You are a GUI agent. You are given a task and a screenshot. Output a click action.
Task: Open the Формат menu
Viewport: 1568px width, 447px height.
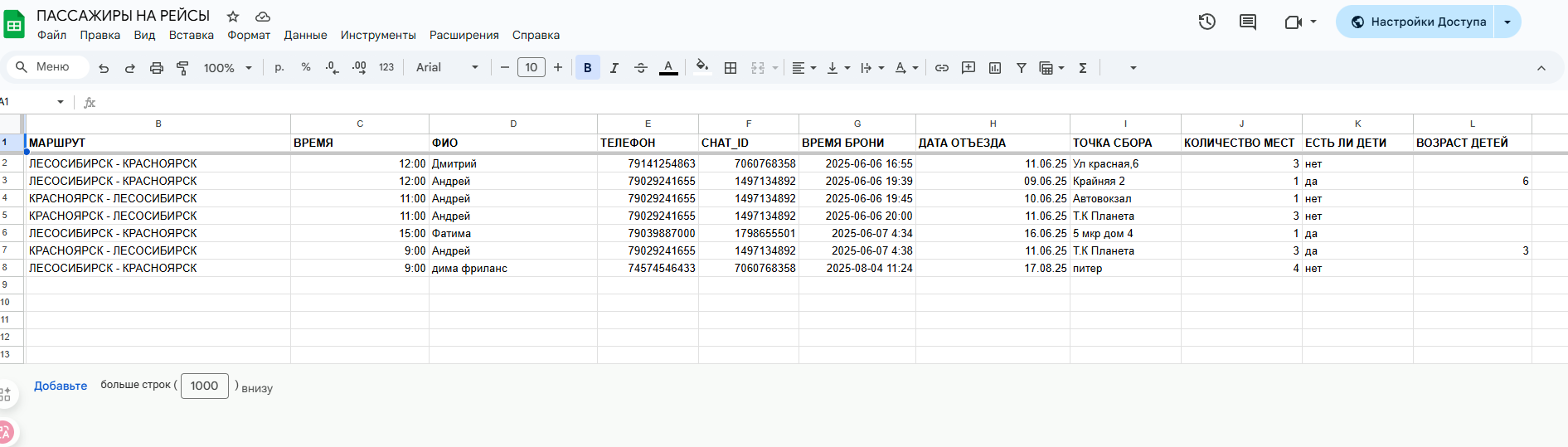249,35
